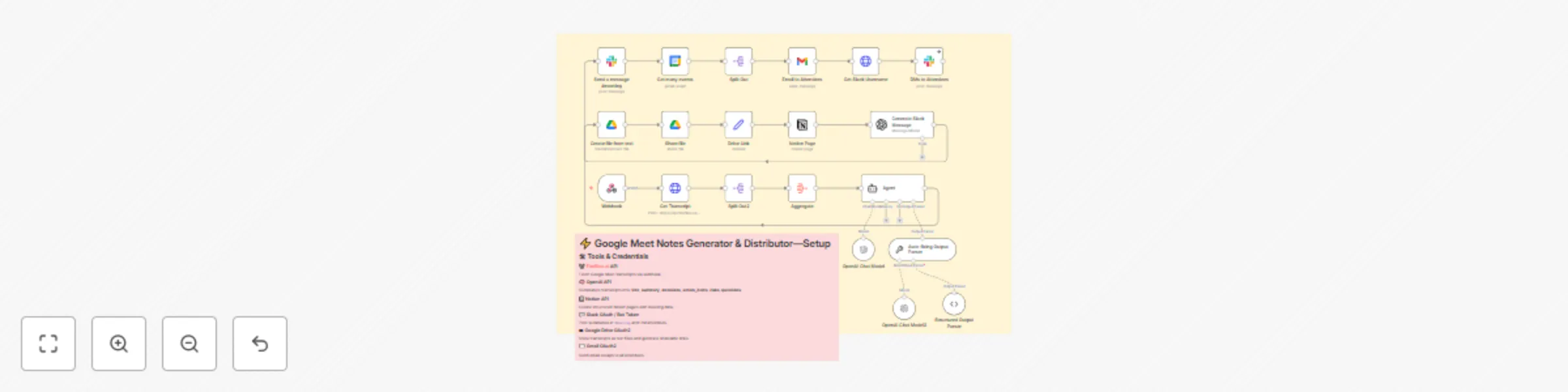
Task: Open the Notion Page node
Action: [802, 125]
